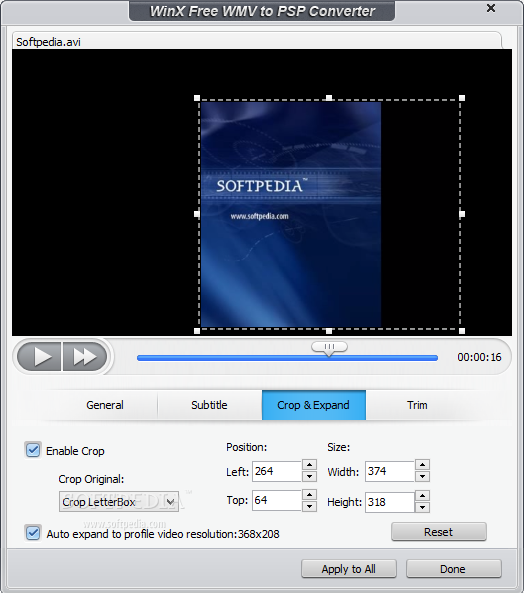Click the bottom-left crop handle
The height and width of the screenshot is (593, 524).
click(197, 331)
